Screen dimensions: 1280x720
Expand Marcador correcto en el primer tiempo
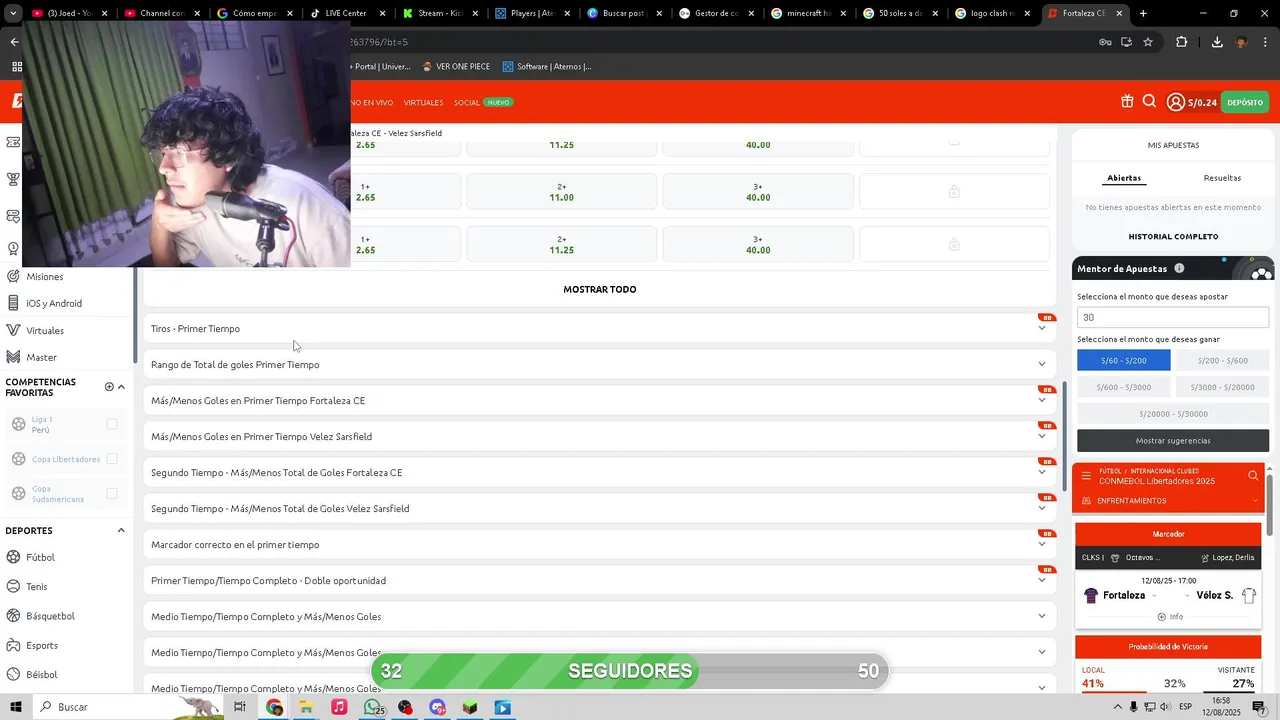click(1042, 544)
